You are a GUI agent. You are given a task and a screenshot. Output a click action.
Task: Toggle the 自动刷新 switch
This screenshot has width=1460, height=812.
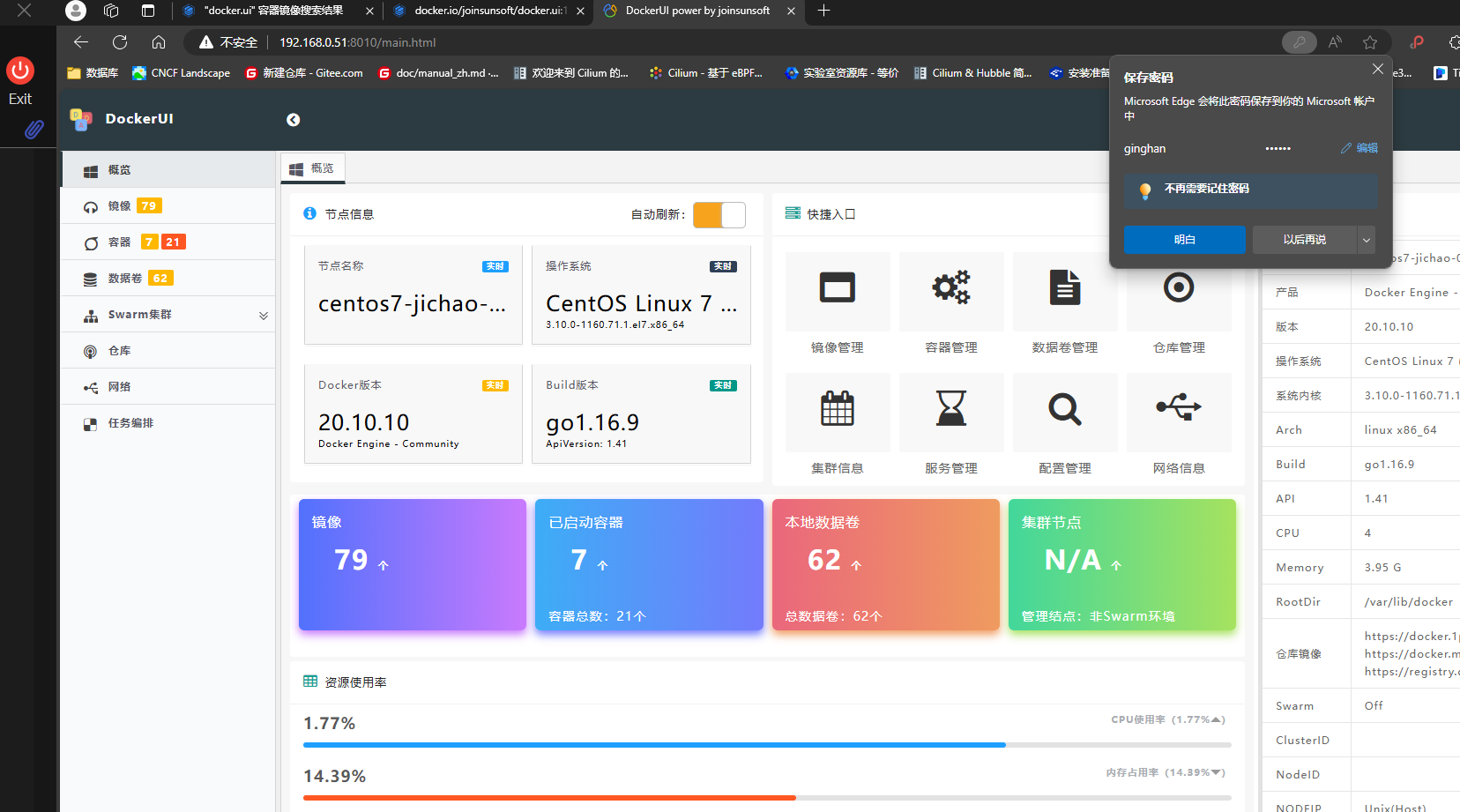719,214
